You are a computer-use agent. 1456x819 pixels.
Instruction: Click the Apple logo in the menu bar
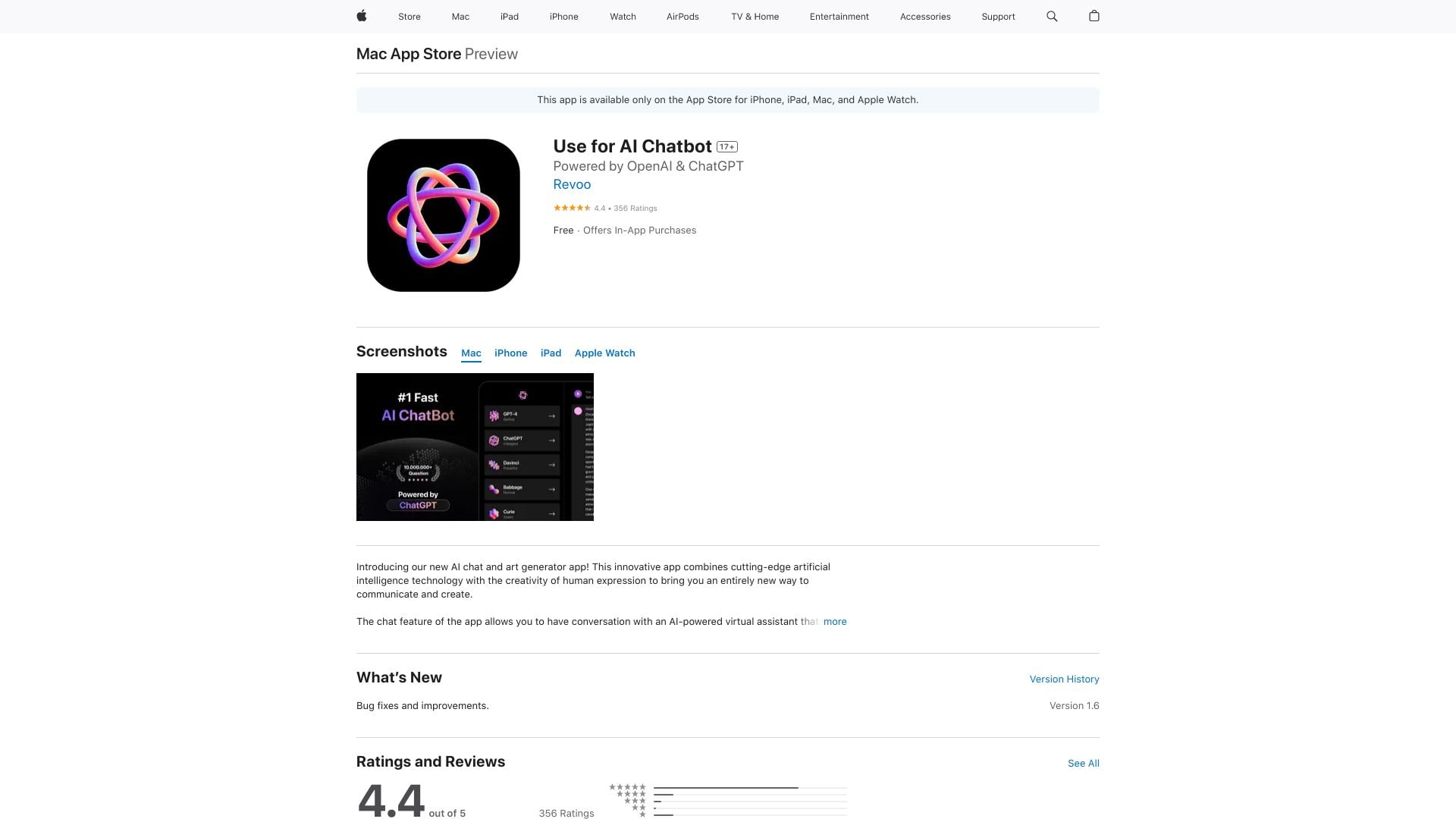361,16
